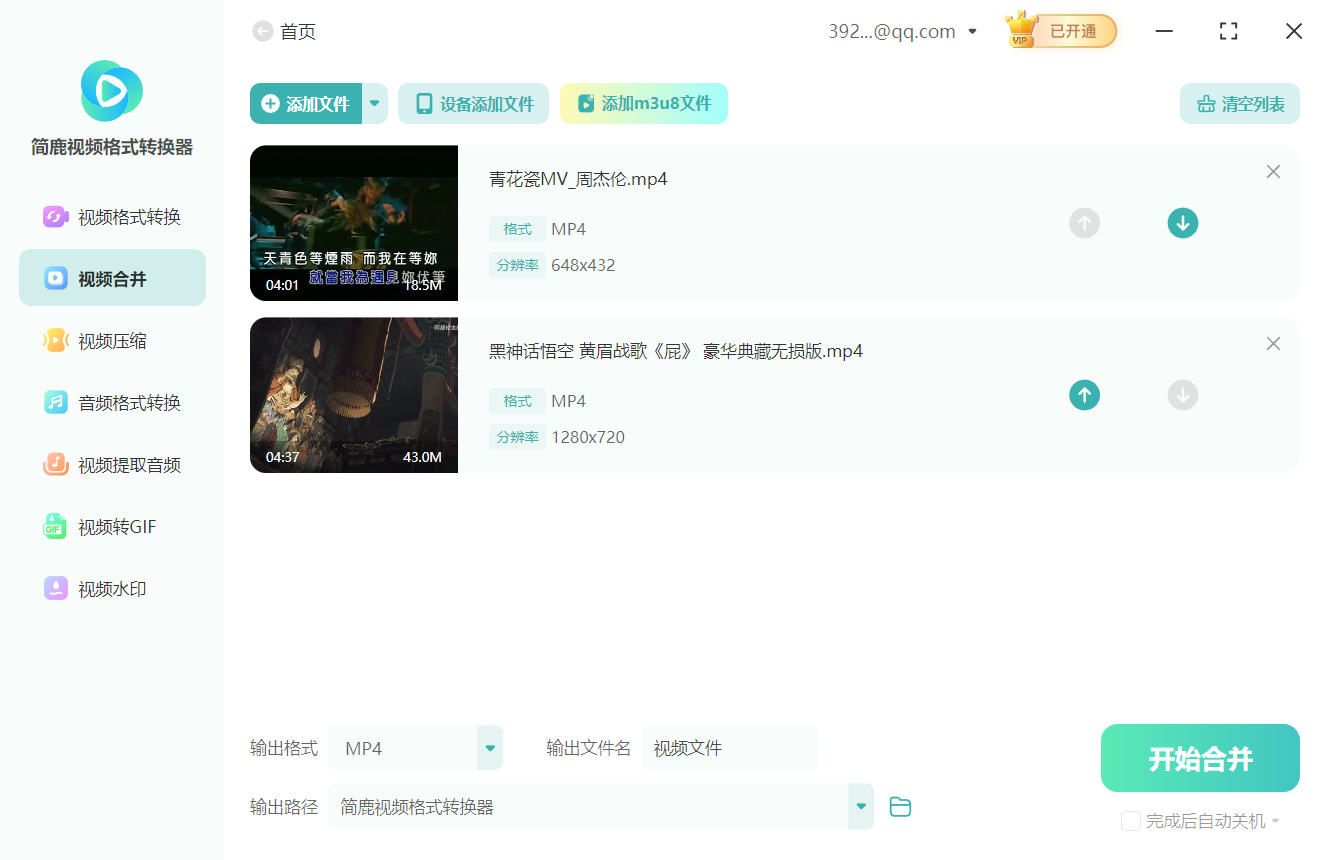Open the 视频格式转换 tool in the sidebar
Image resolution: width=1326 pixels, height=860 pixels.
112,216
